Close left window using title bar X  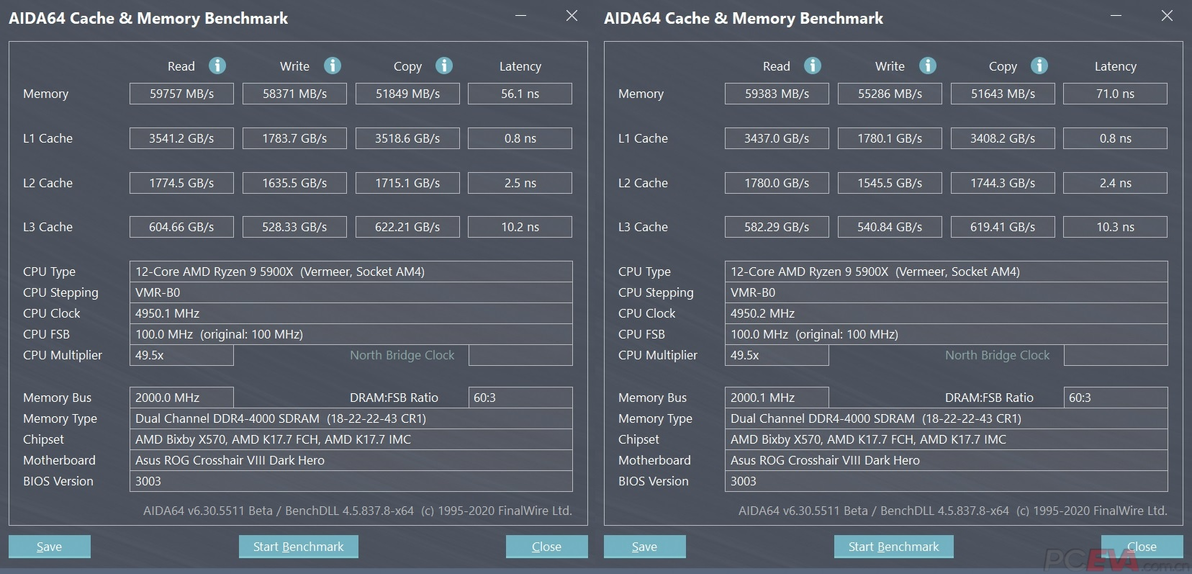[571, 16]
